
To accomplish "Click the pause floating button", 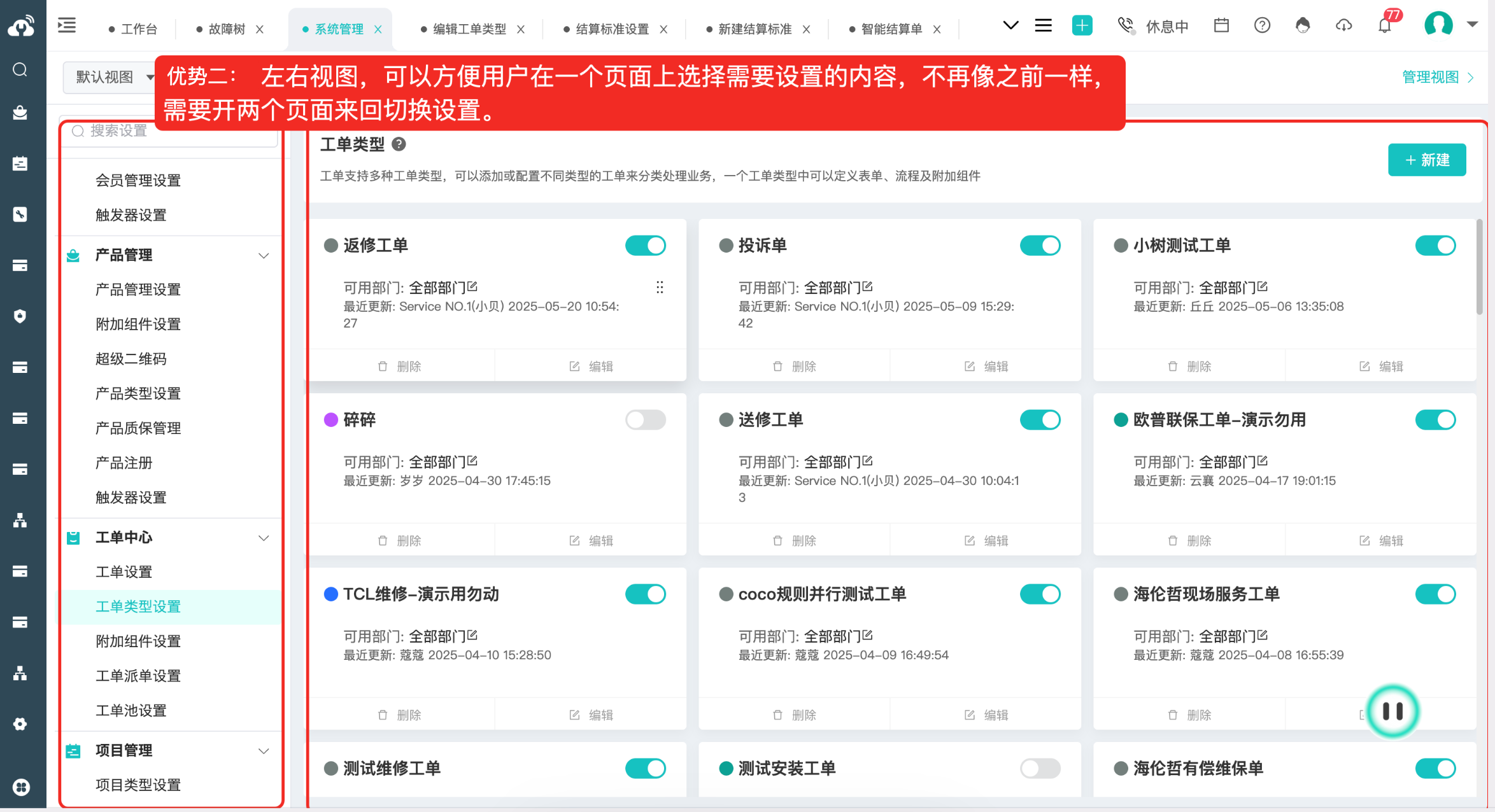I will [x=1392, y=711].
